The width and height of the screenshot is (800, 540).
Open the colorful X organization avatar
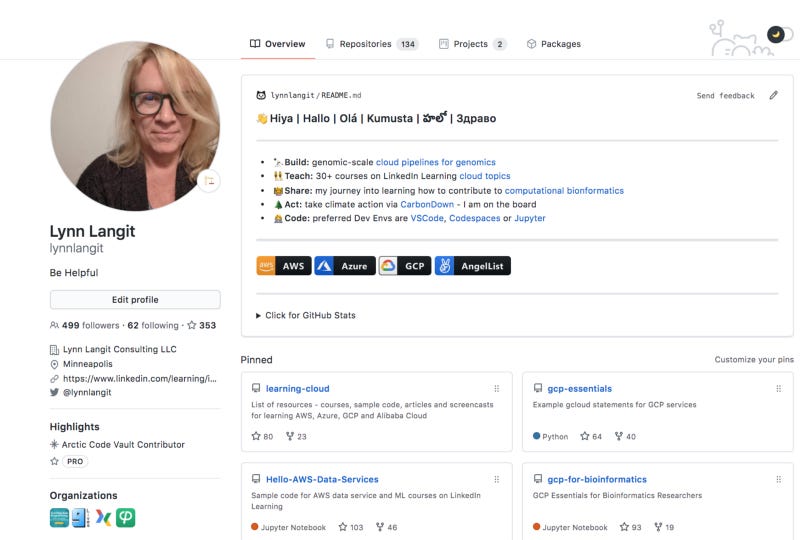[x=103, y=518]
